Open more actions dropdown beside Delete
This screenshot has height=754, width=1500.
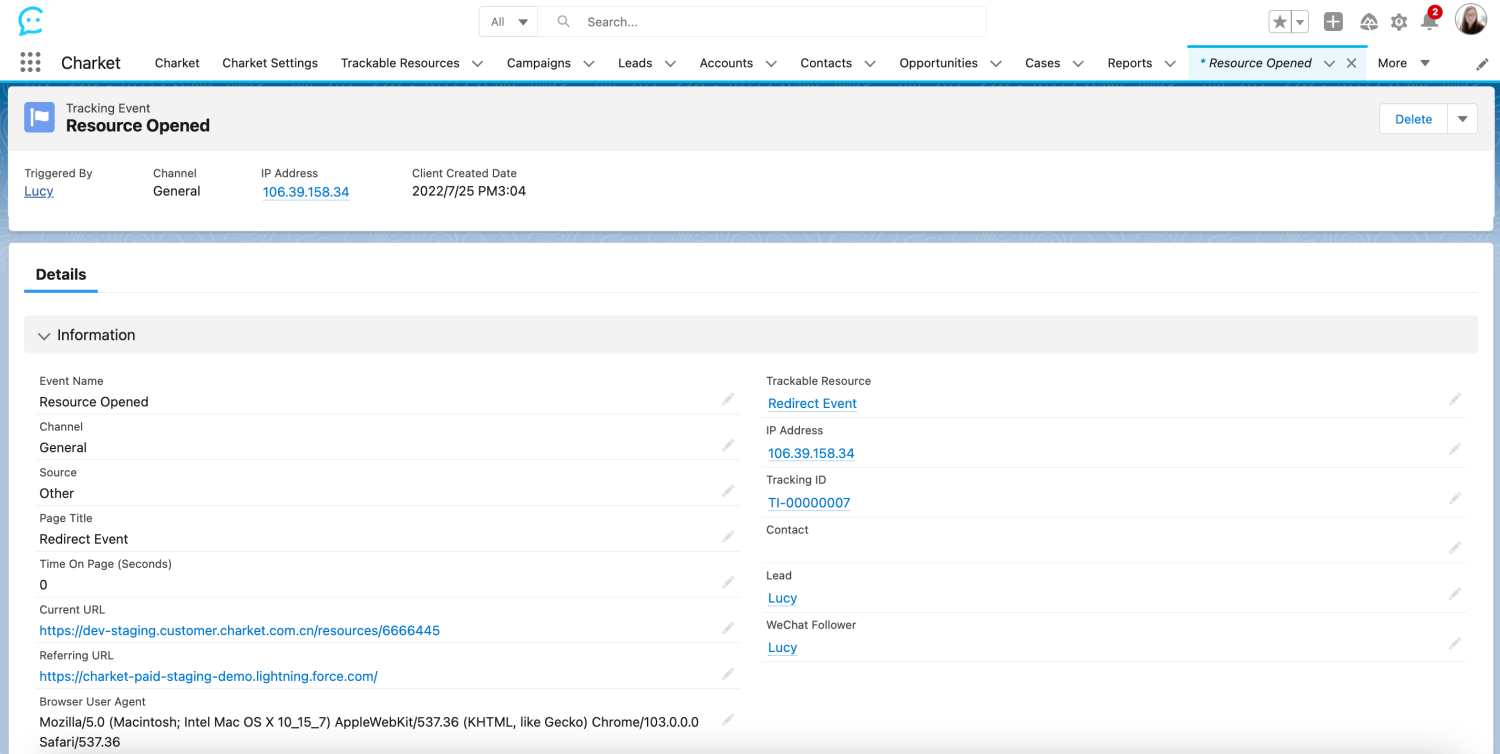click(1462, 119)
